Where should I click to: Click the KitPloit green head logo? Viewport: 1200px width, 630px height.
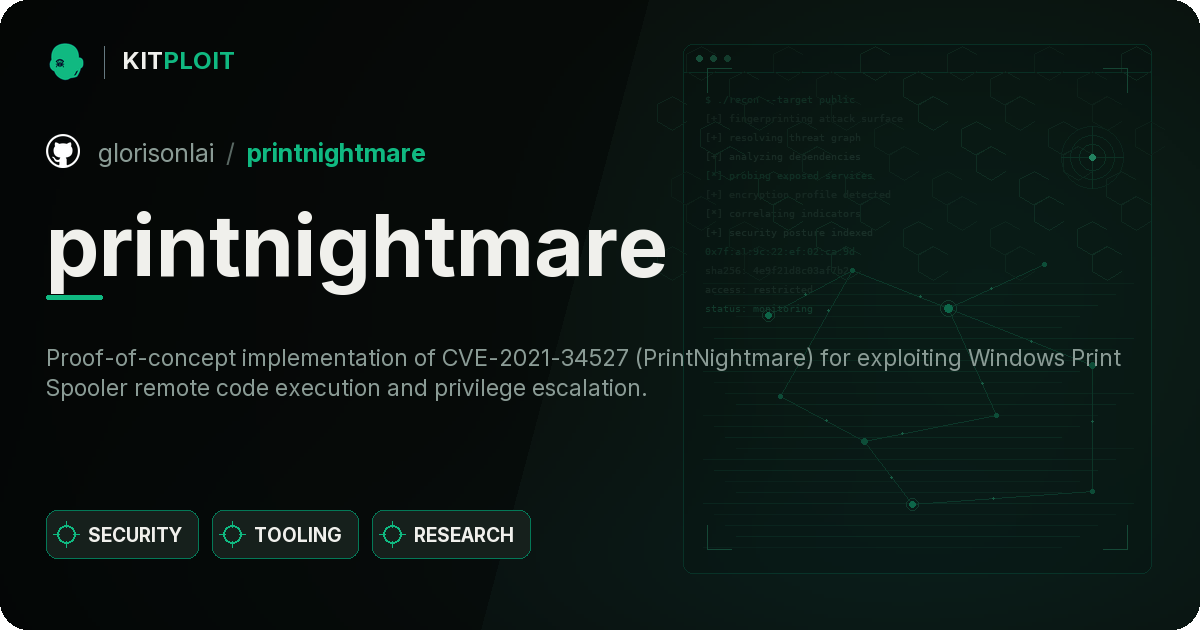[x=66, y=61]
